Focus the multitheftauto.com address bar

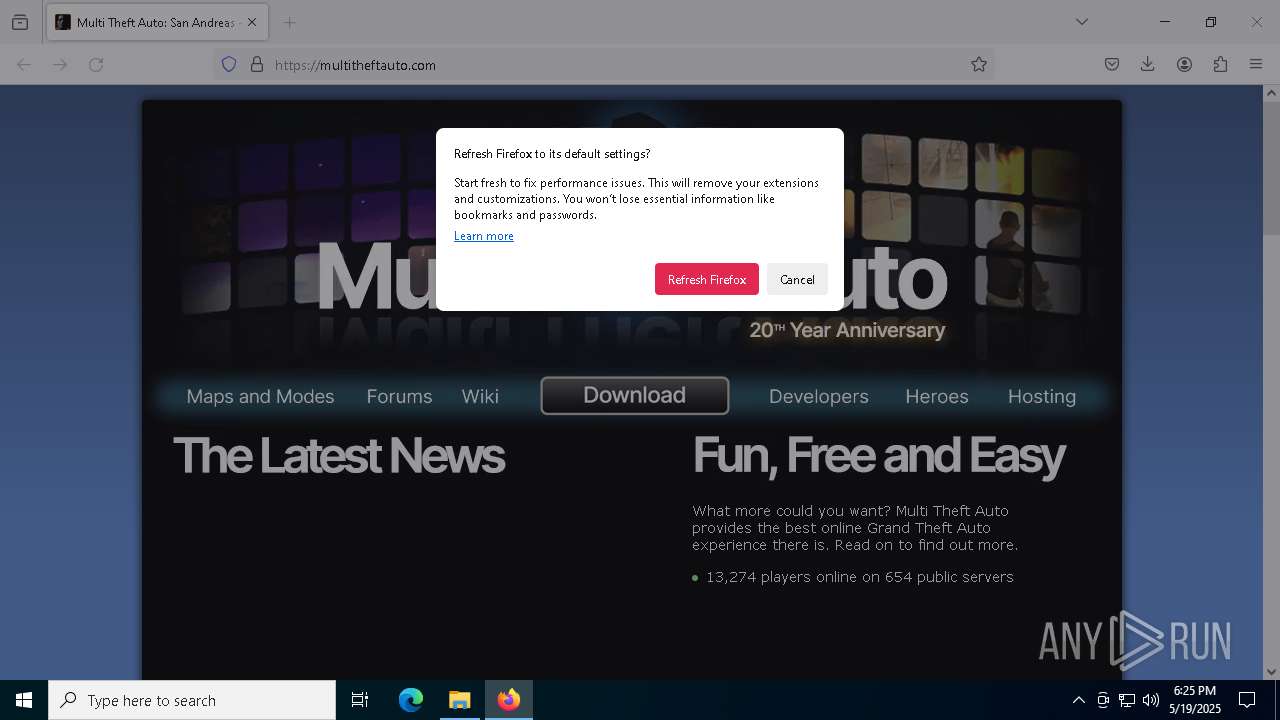(605, 64)
